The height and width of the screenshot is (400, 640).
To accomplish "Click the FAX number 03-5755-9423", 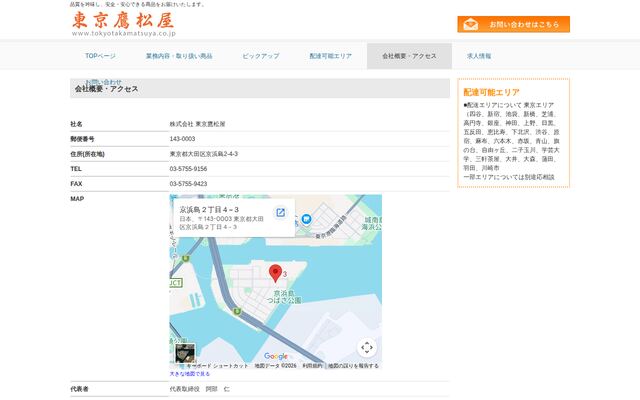I will 188,184.
